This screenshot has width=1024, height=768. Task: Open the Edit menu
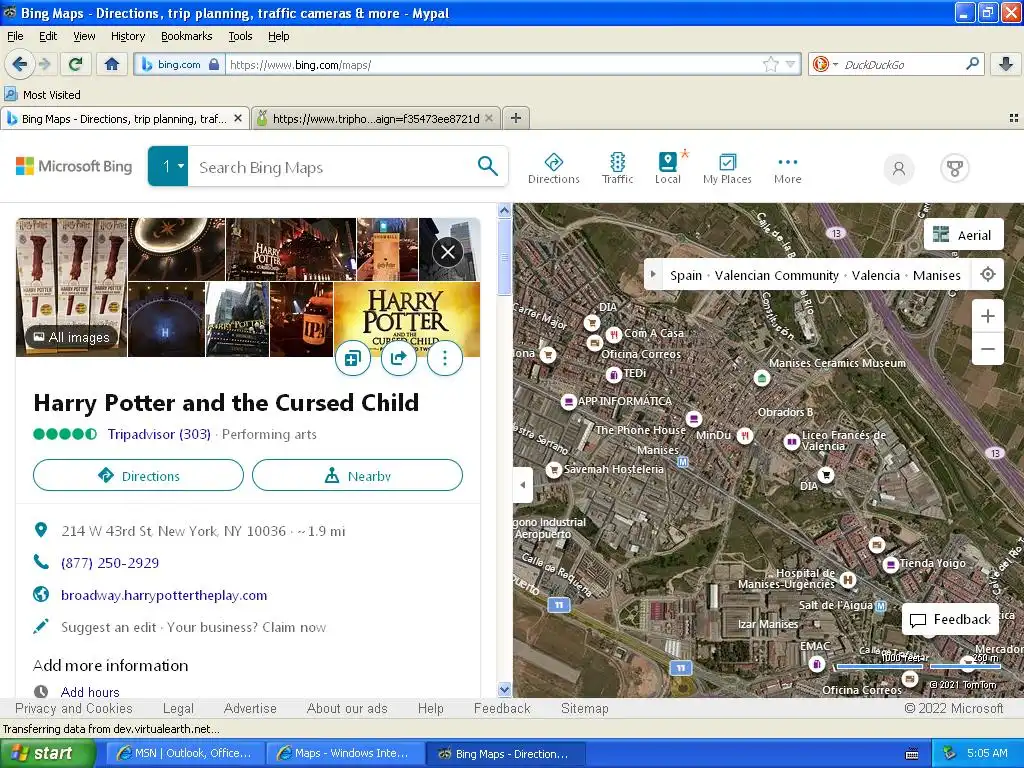click(48, 36)
